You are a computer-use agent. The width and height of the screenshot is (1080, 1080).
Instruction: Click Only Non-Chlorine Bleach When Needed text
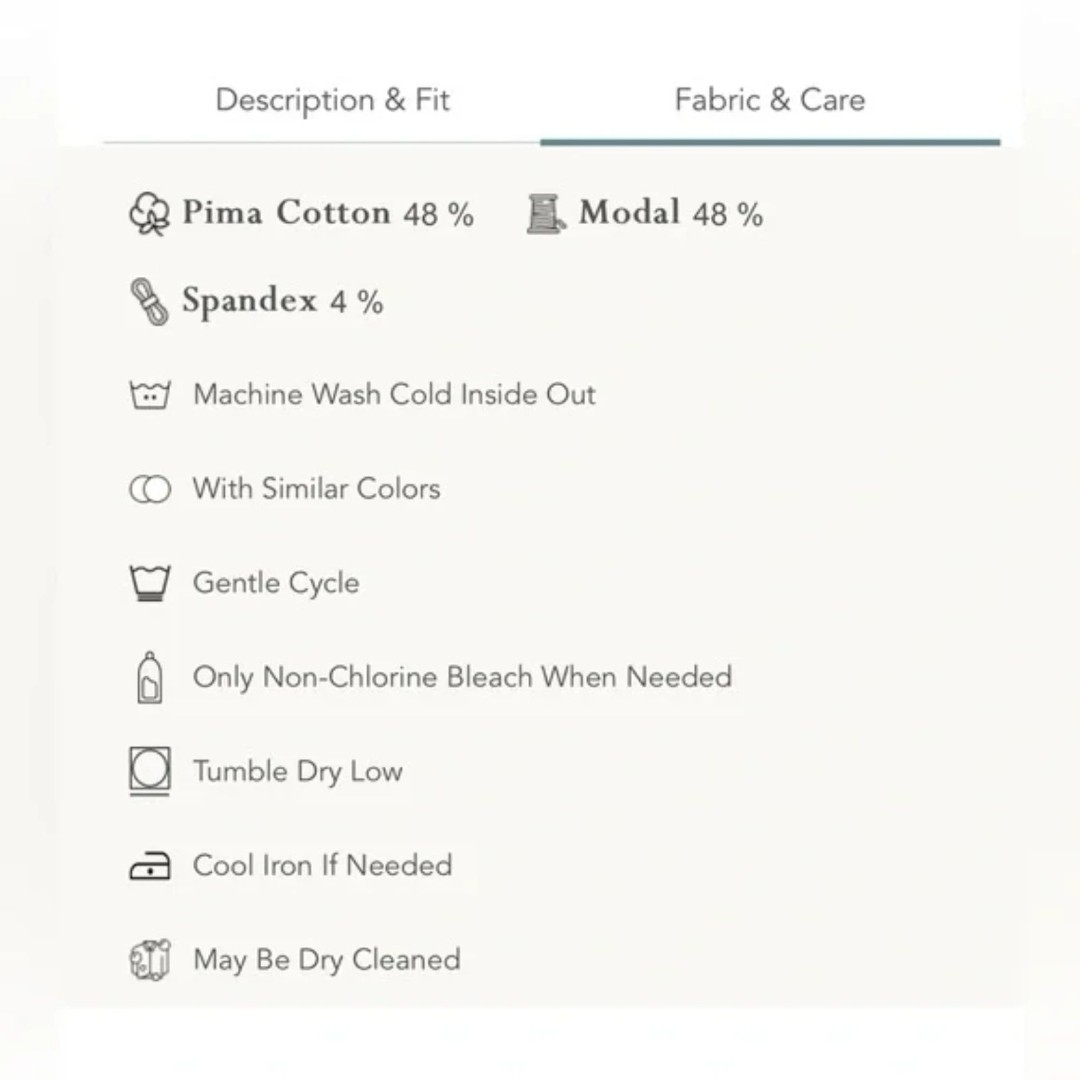coord(462,678)
